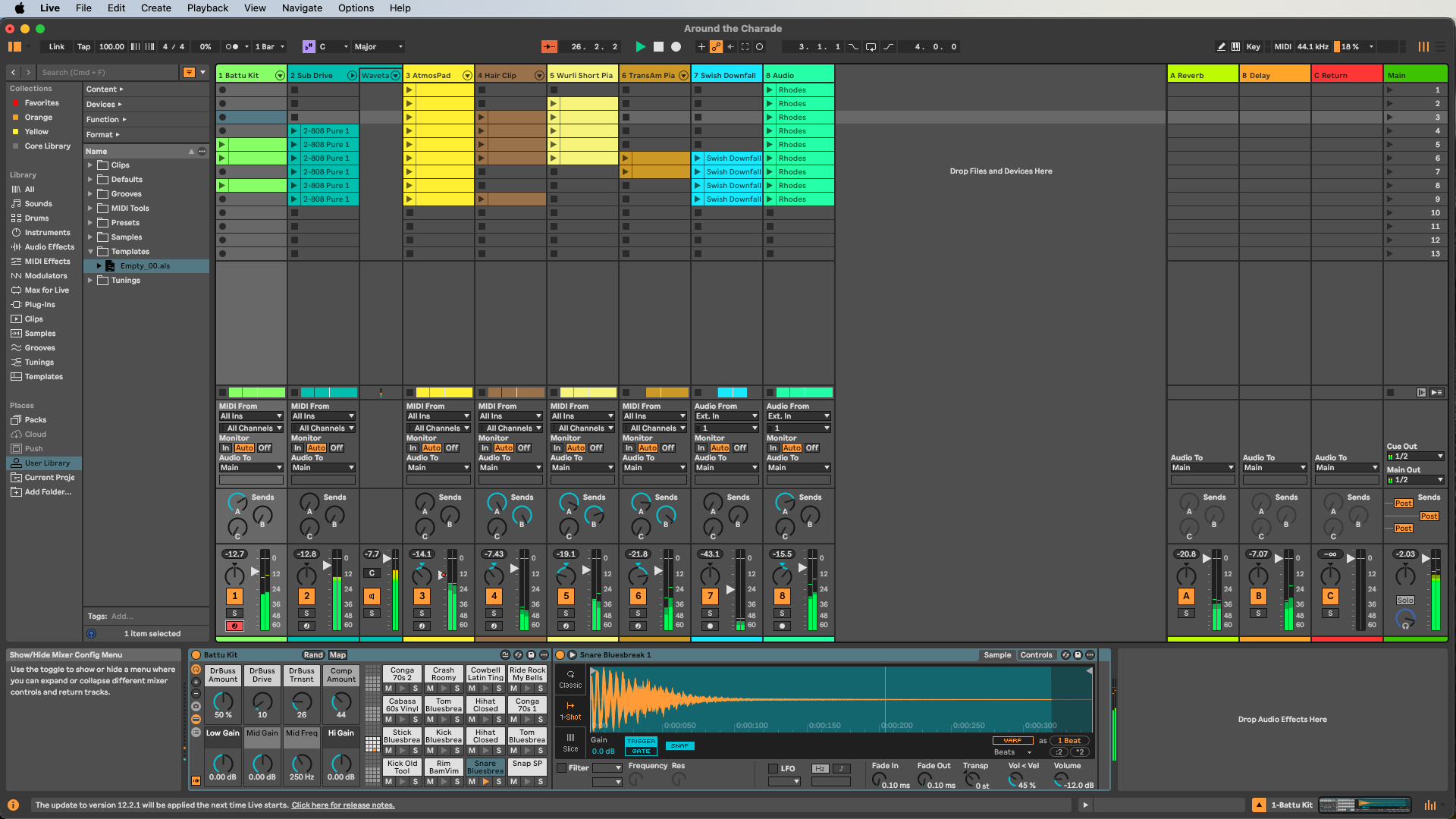
Task: Toggle Battu Kit device on/off
Action: tap(196, 655)
